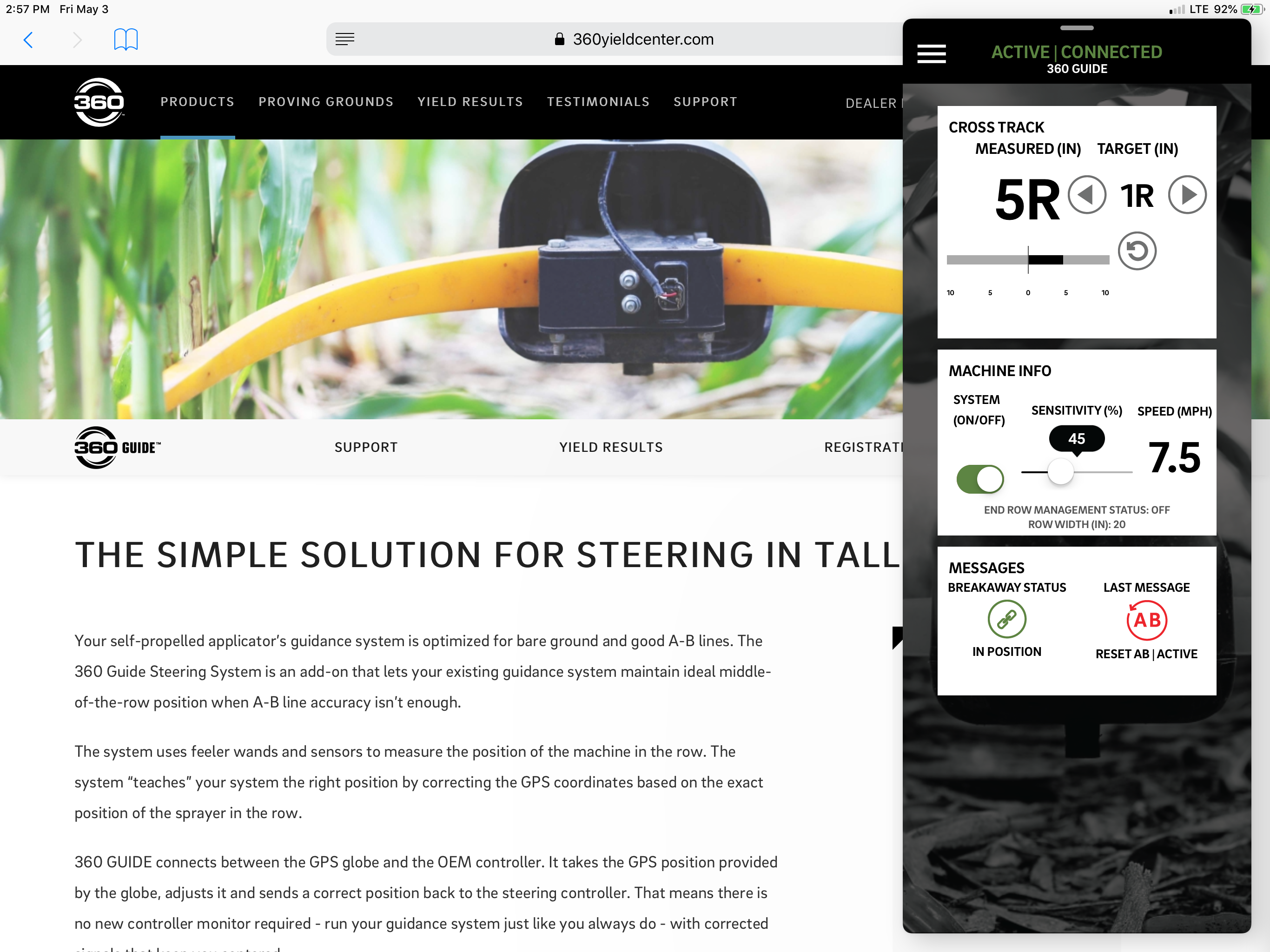The height and width of the screenshot is (952, 1270).
Task: Tap the breakaway status link icon
Action: click(x=1007, y=619)
